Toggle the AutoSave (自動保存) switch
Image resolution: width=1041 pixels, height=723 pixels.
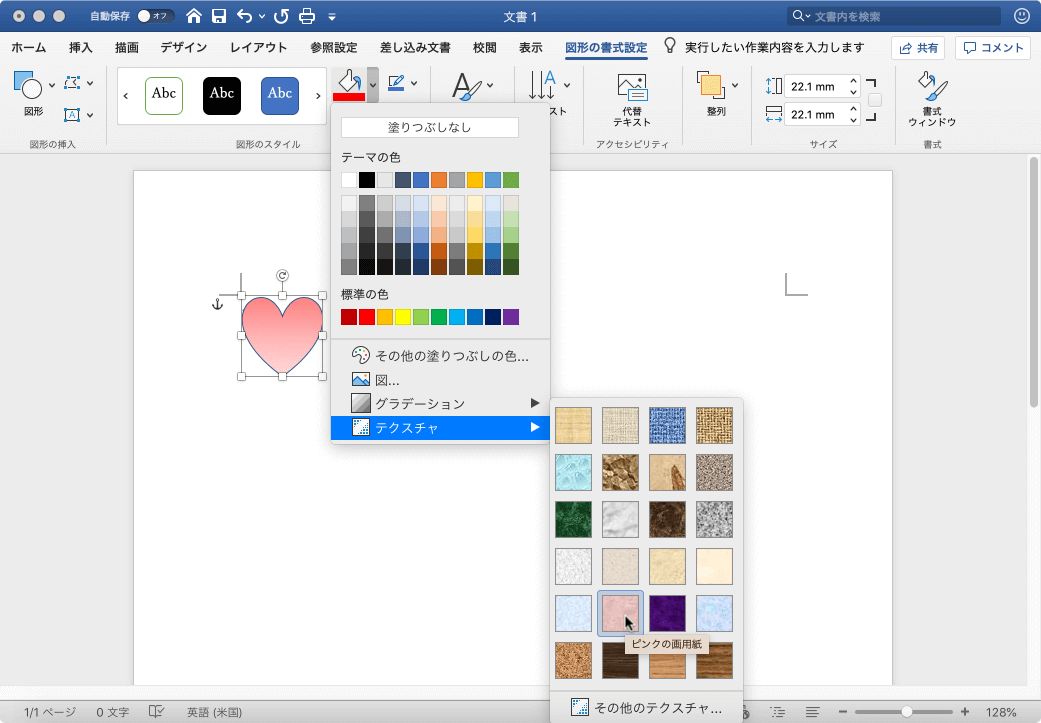click(155, 16)
